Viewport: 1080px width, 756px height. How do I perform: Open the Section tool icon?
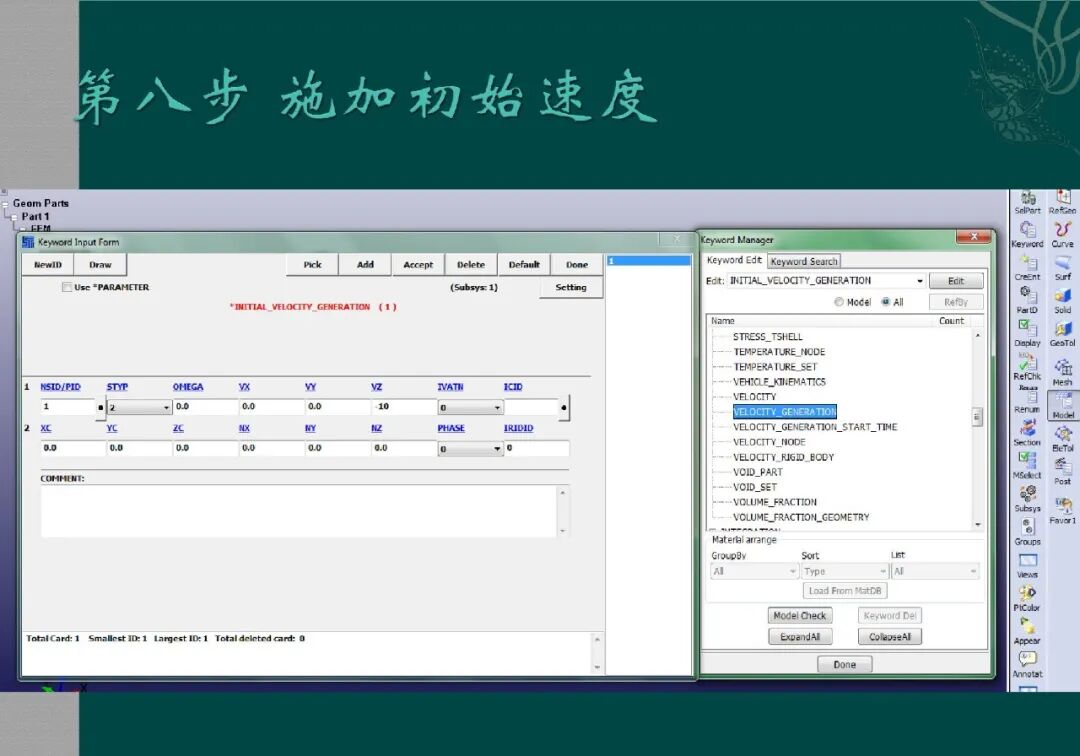(1028, 433)
